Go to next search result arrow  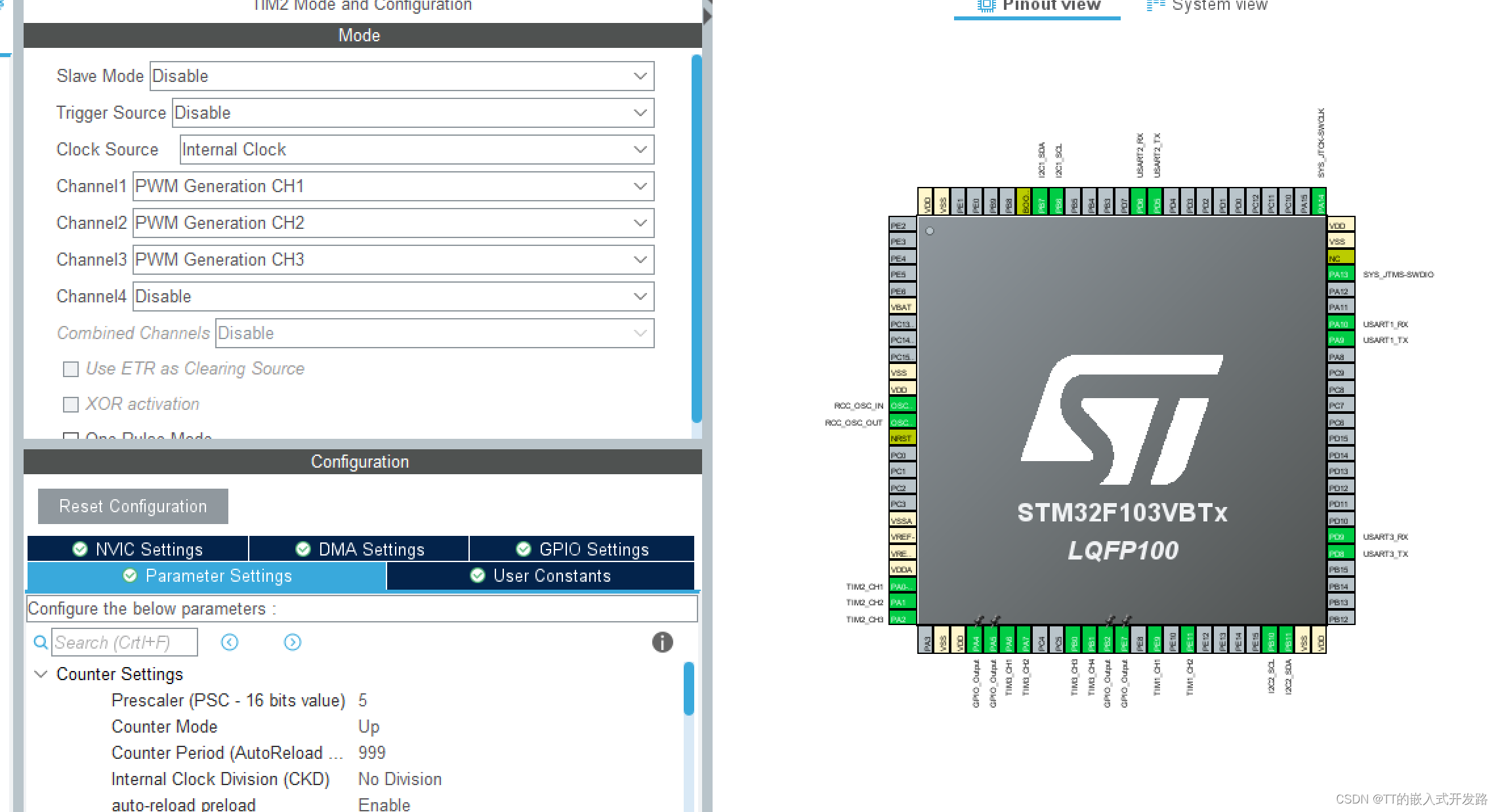(293, 642)
